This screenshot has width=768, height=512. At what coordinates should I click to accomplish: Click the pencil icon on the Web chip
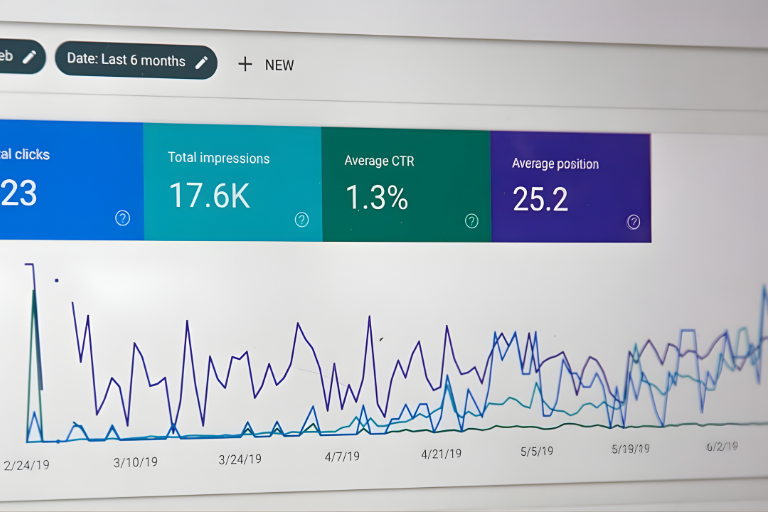tap(30, 57)
